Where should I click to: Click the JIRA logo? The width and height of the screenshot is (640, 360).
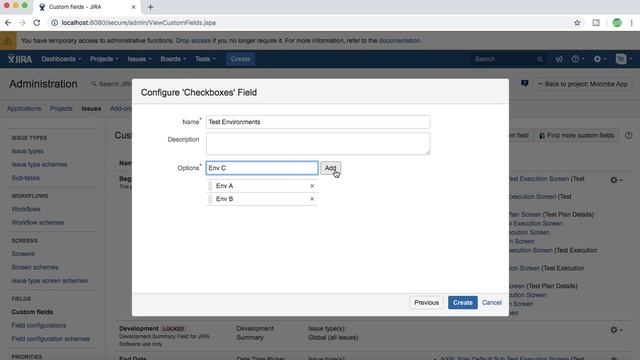click(x=20, y=59)
